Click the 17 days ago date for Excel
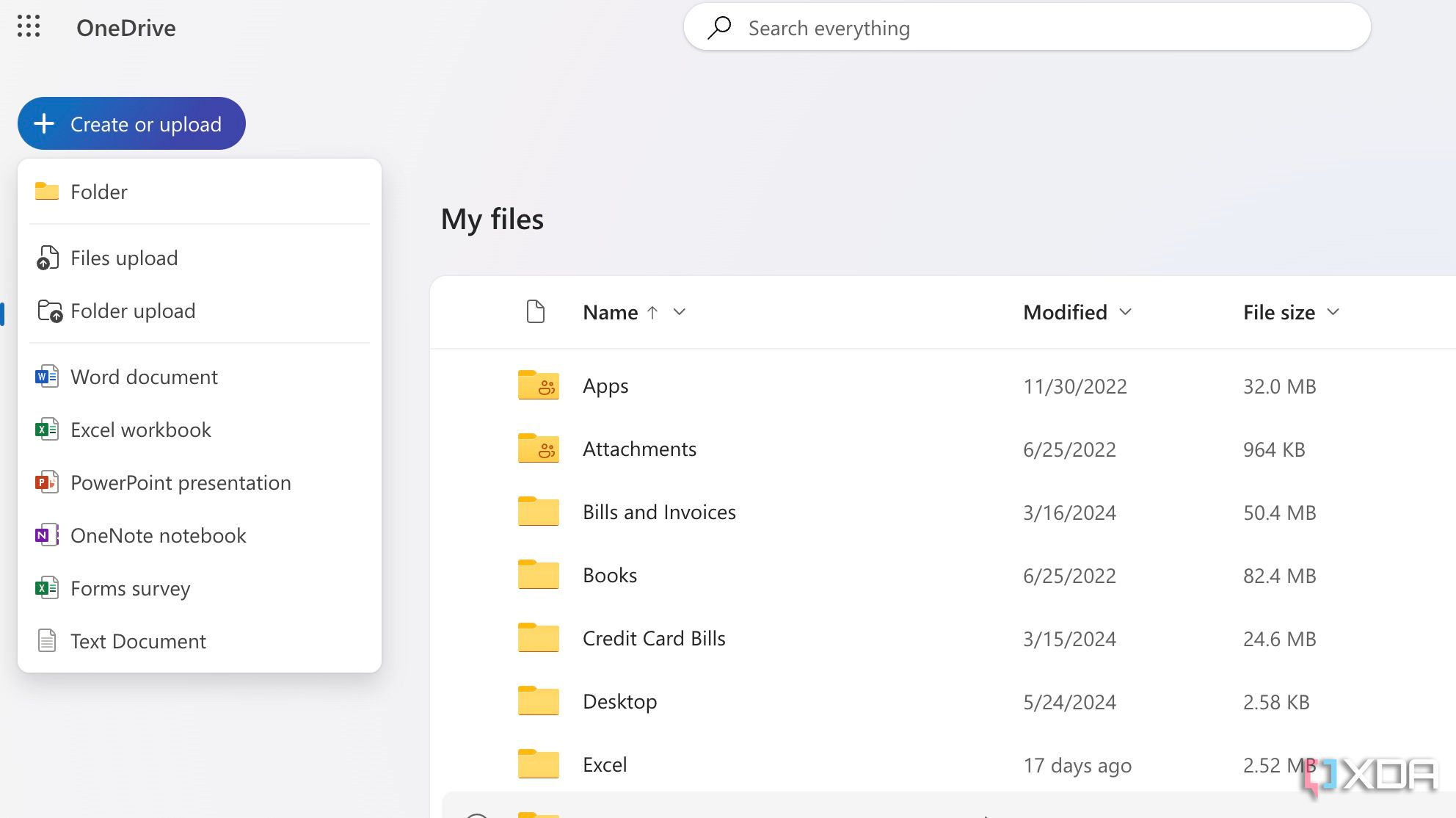Viewport: 1456px width, 818px height. pyautogui.click(x=1077, y=766)
